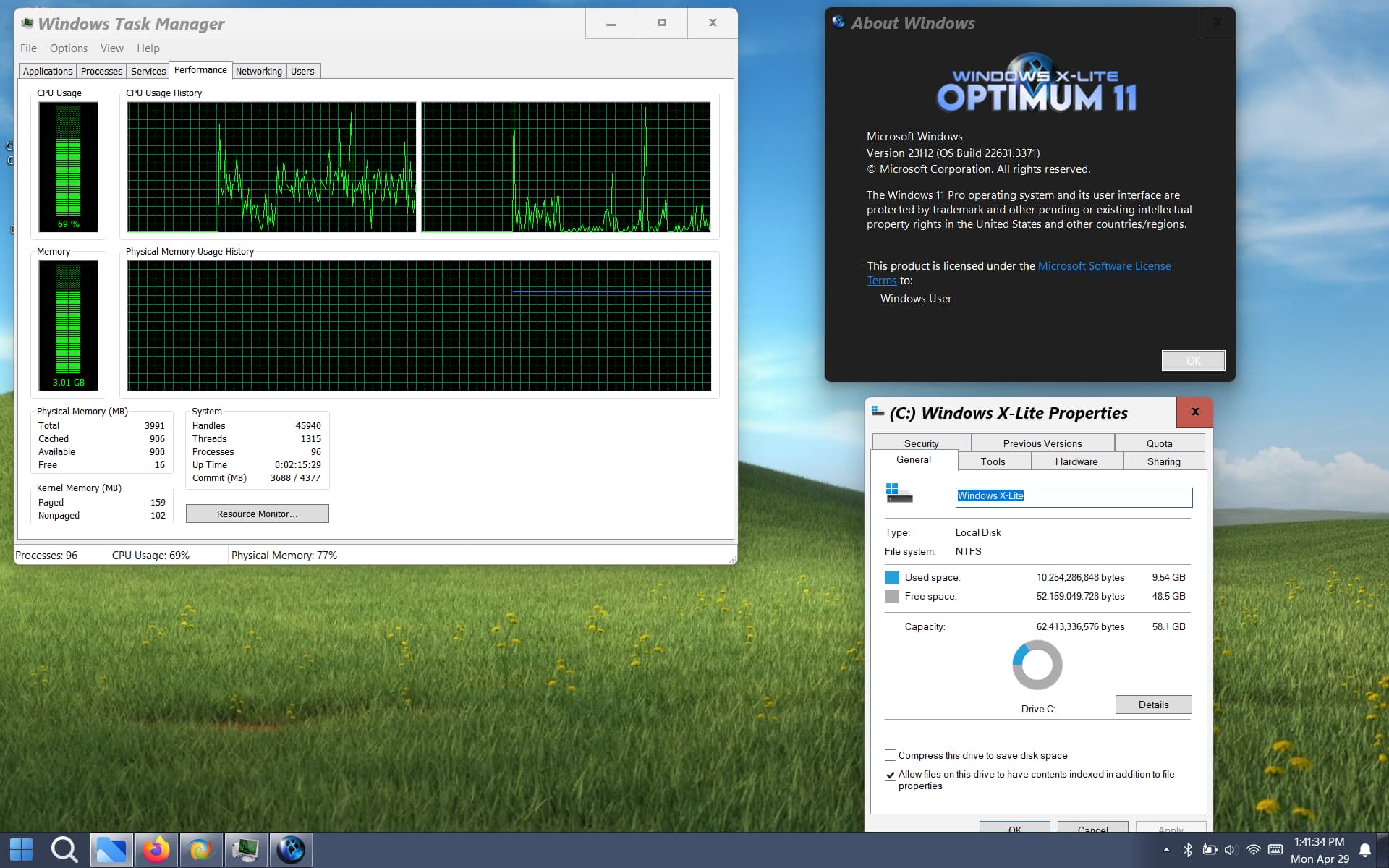Open the Edge browser taskbar icon
The width and height of the screenshot is (1389, 868).
pos(200,850)
